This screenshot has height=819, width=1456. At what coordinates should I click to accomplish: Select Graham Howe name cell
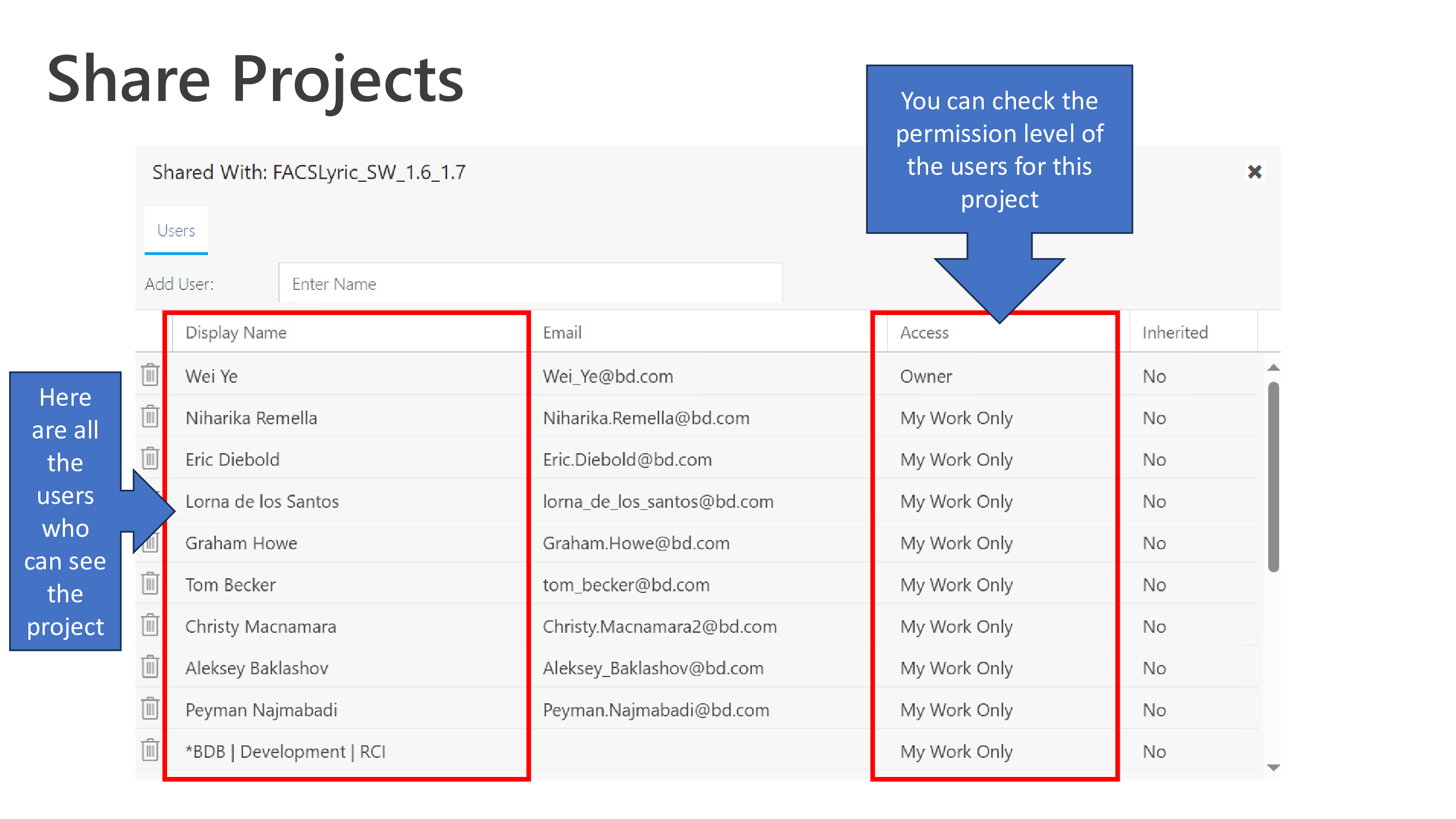pos(241,543)
